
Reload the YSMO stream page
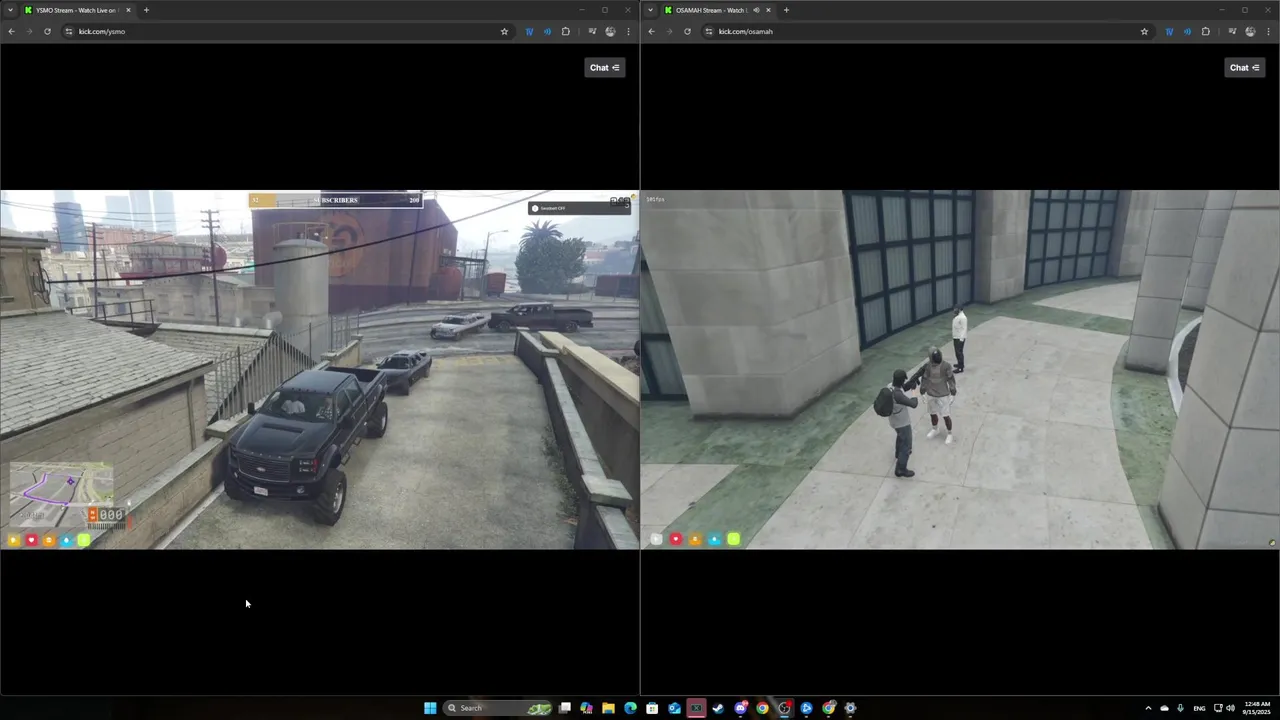[47, 31]
